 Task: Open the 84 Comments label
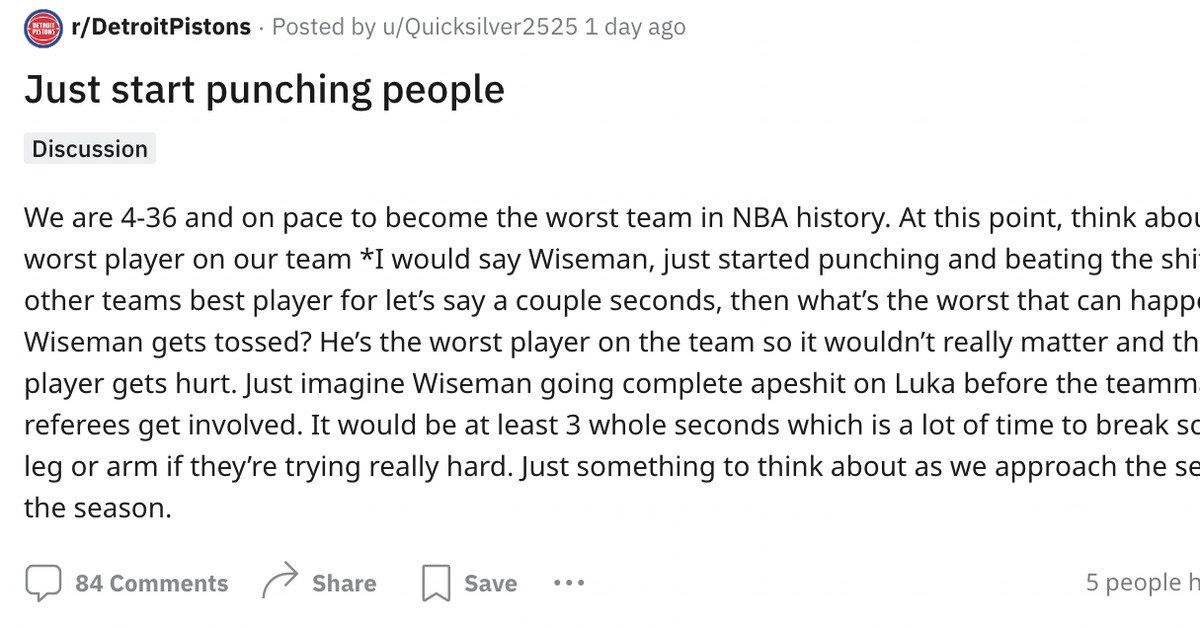(151, 583)
